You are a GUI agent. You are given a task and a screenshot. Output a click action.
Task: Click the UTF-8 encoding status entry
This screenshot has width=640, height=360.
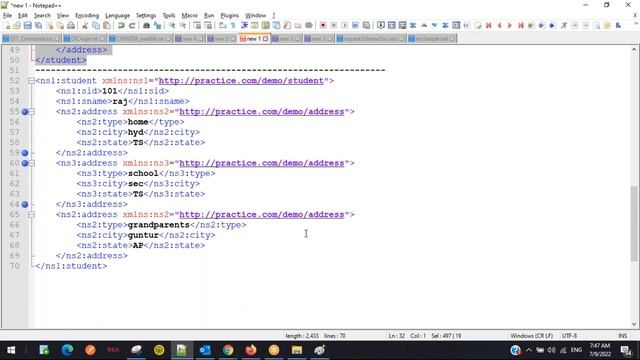pyautogui.click(x=569, y=336)
